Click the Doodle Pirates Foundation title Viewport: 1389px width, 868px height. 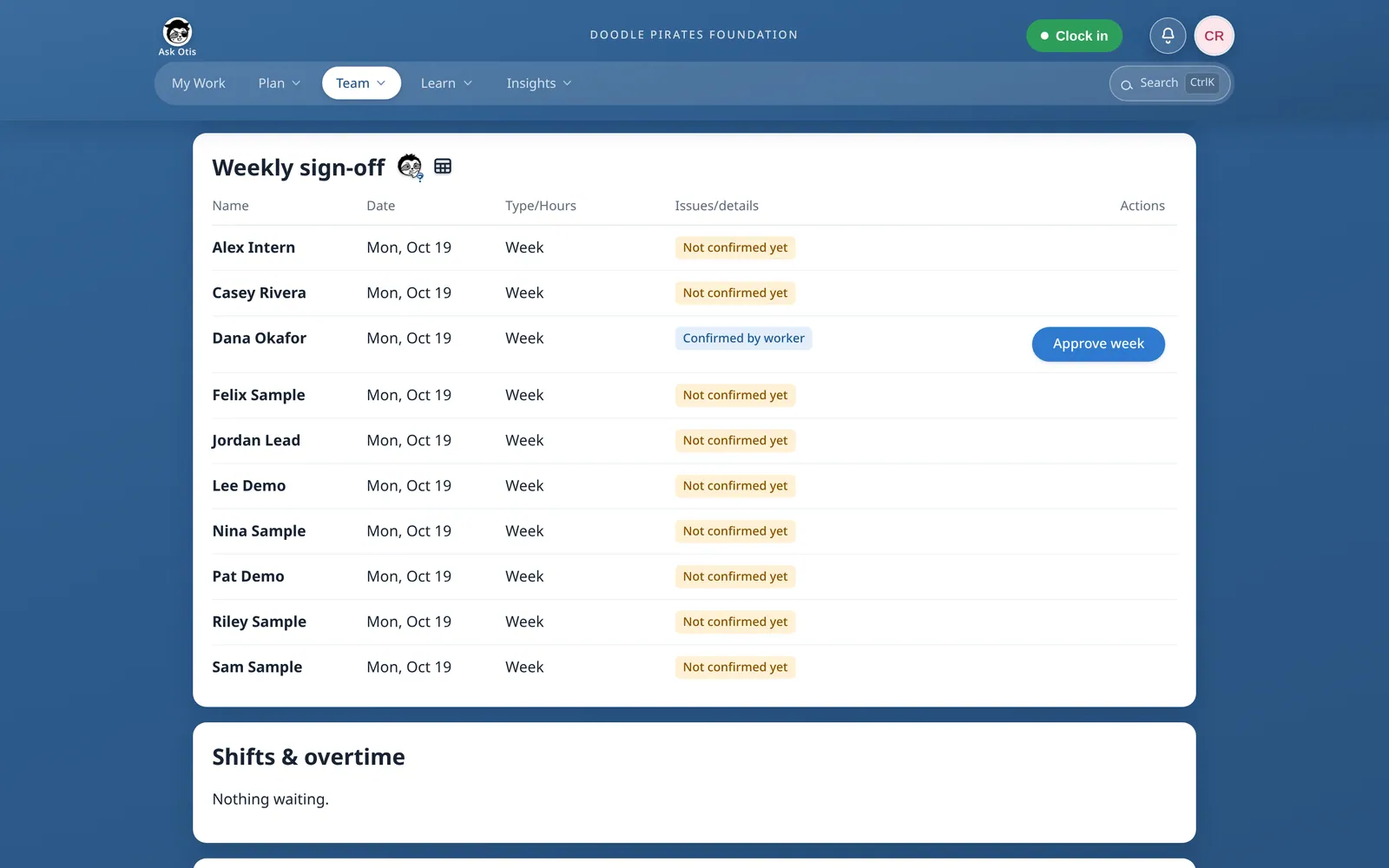click(694, 35)
